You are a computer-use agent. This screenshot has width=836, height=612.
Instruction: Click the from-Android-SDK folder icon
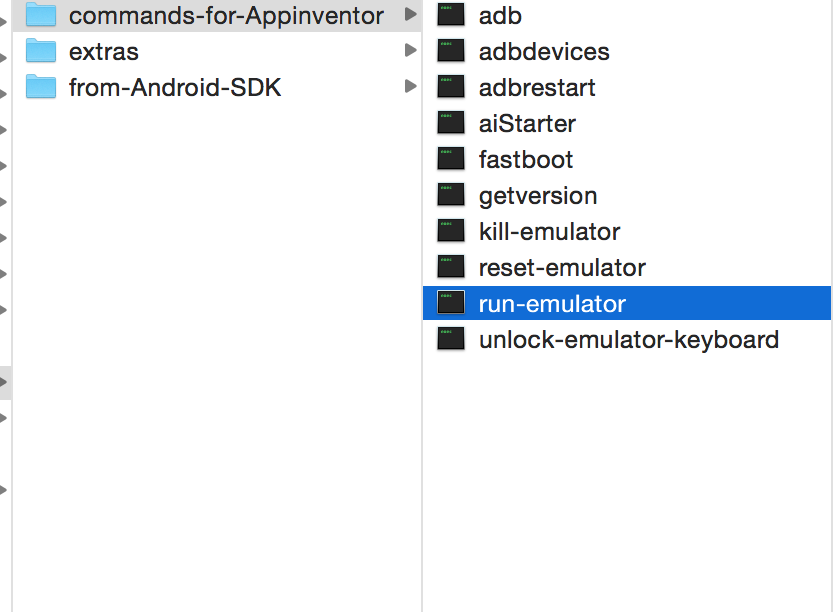(x=41, y=86)
